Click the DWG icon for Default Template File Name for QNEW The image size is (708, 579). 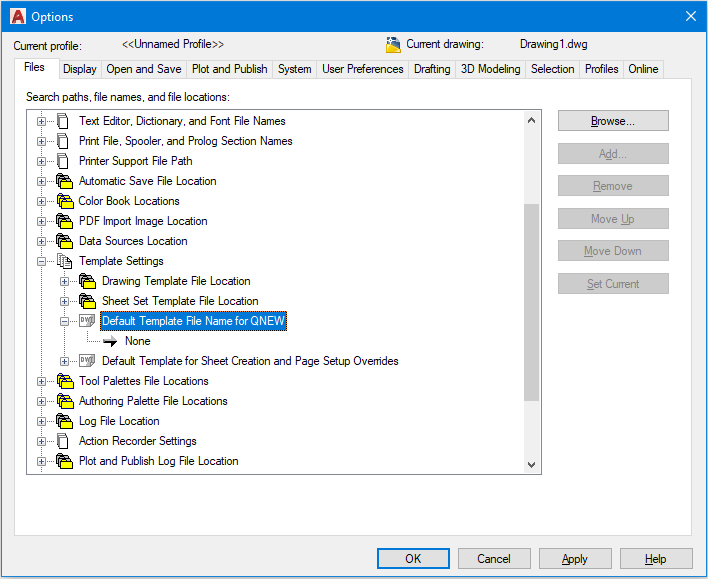87,321
